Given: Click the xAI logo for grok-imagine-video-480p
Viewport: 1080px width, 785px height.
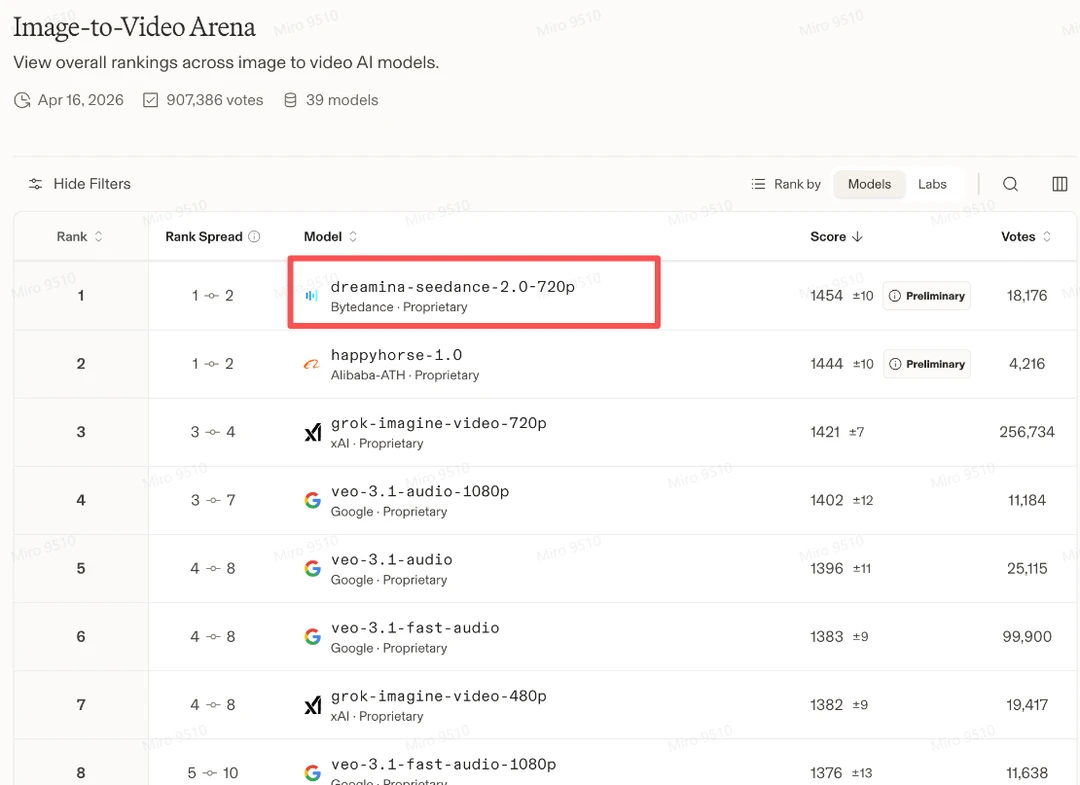Looking at the screenshot, I should [313, 706].
